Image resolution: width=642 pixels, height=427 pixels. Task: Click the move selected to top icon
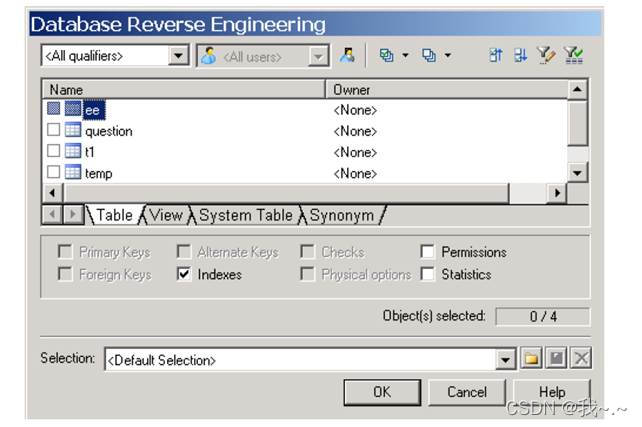(495, 55)
